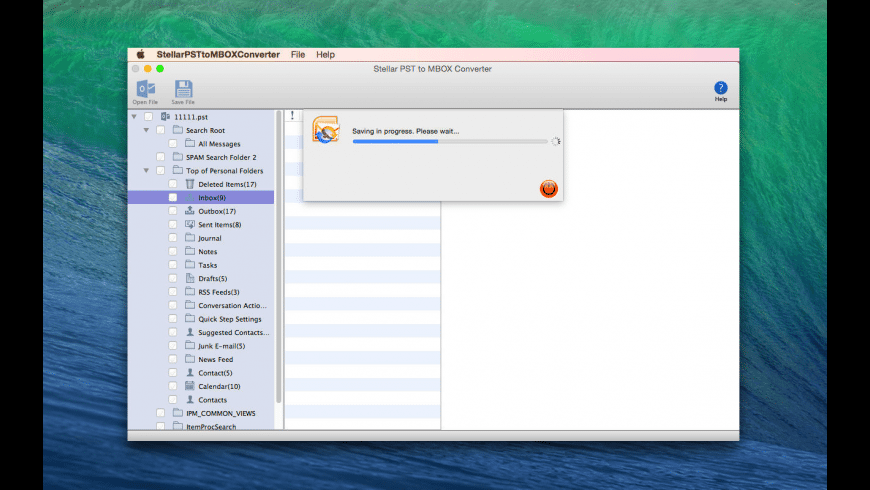Open the File menu
The width and height of the screenshot is (870, 490).
point(298,54)
